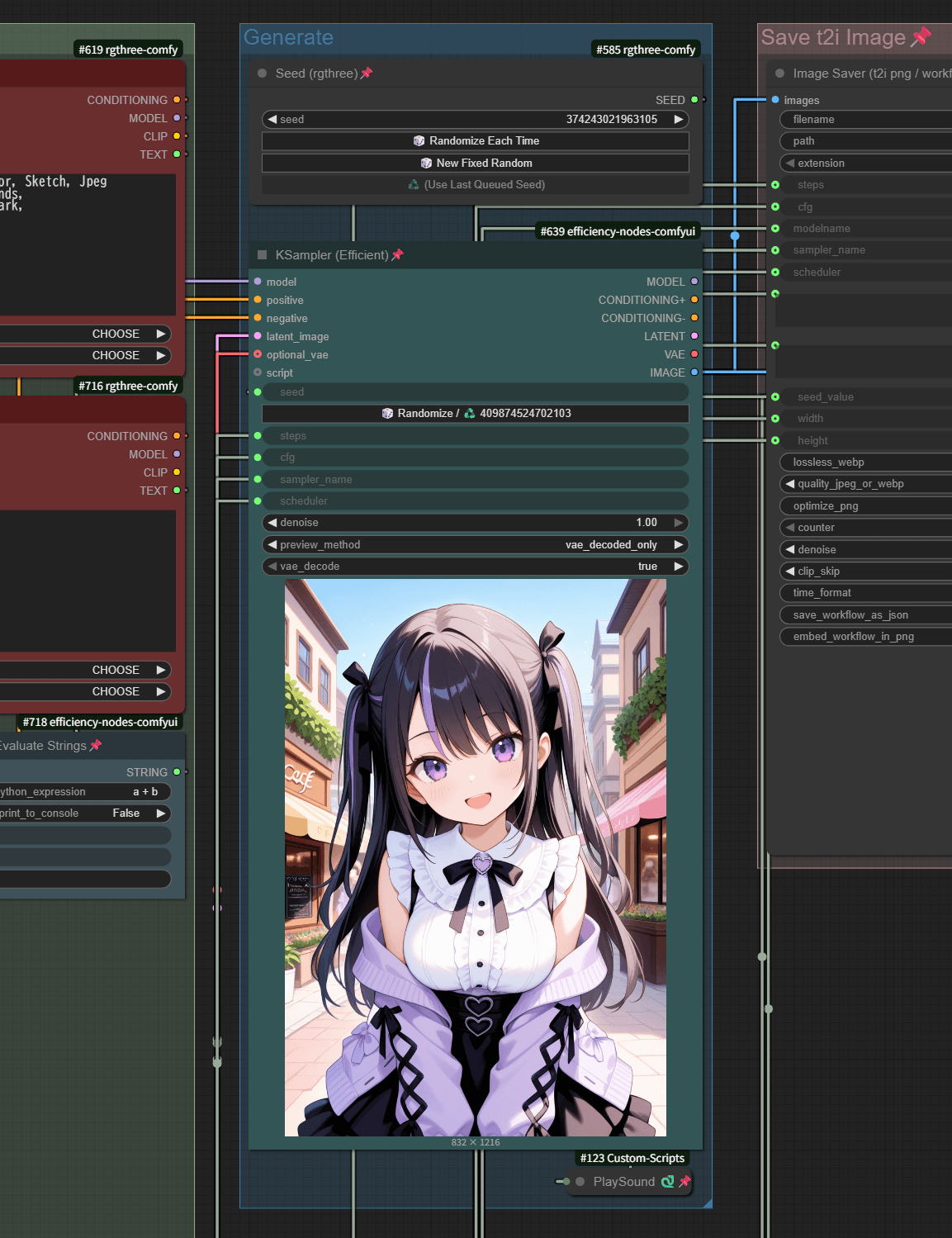Click recycle icon on PlaySound node

[x=668, y=1182]
